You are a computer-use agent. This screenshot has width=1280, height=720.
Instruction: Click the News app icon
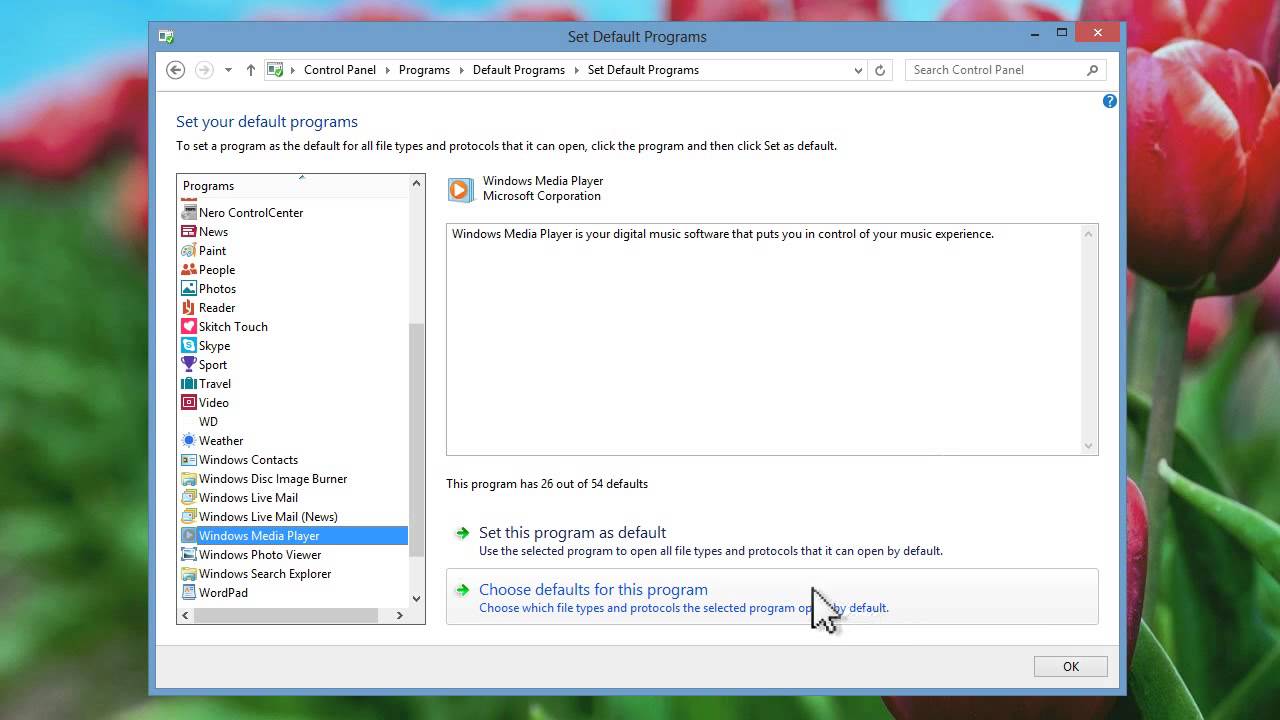(189, 231)
